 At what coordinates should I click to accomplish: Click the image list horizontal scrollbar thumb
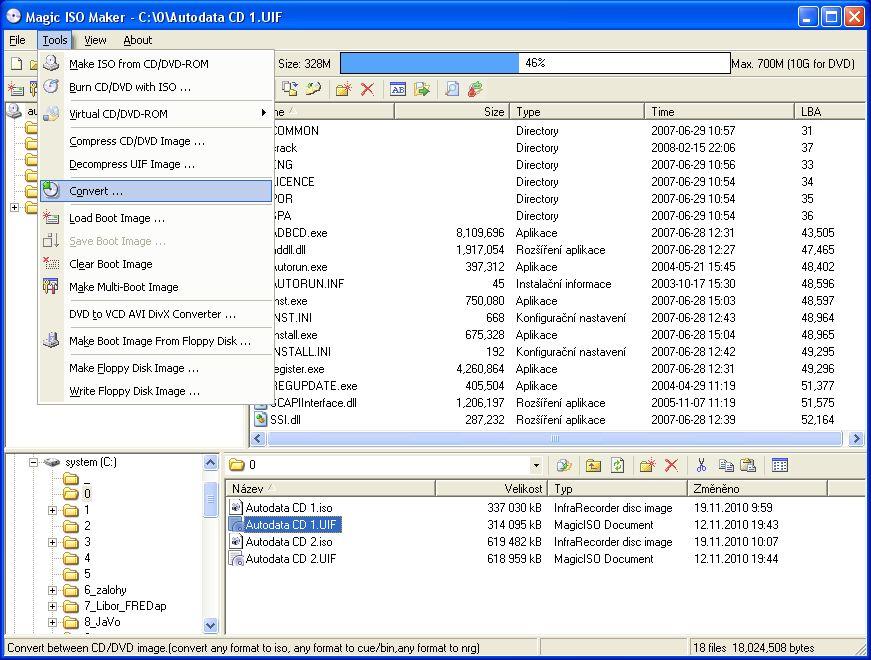(x=554, y=438)
